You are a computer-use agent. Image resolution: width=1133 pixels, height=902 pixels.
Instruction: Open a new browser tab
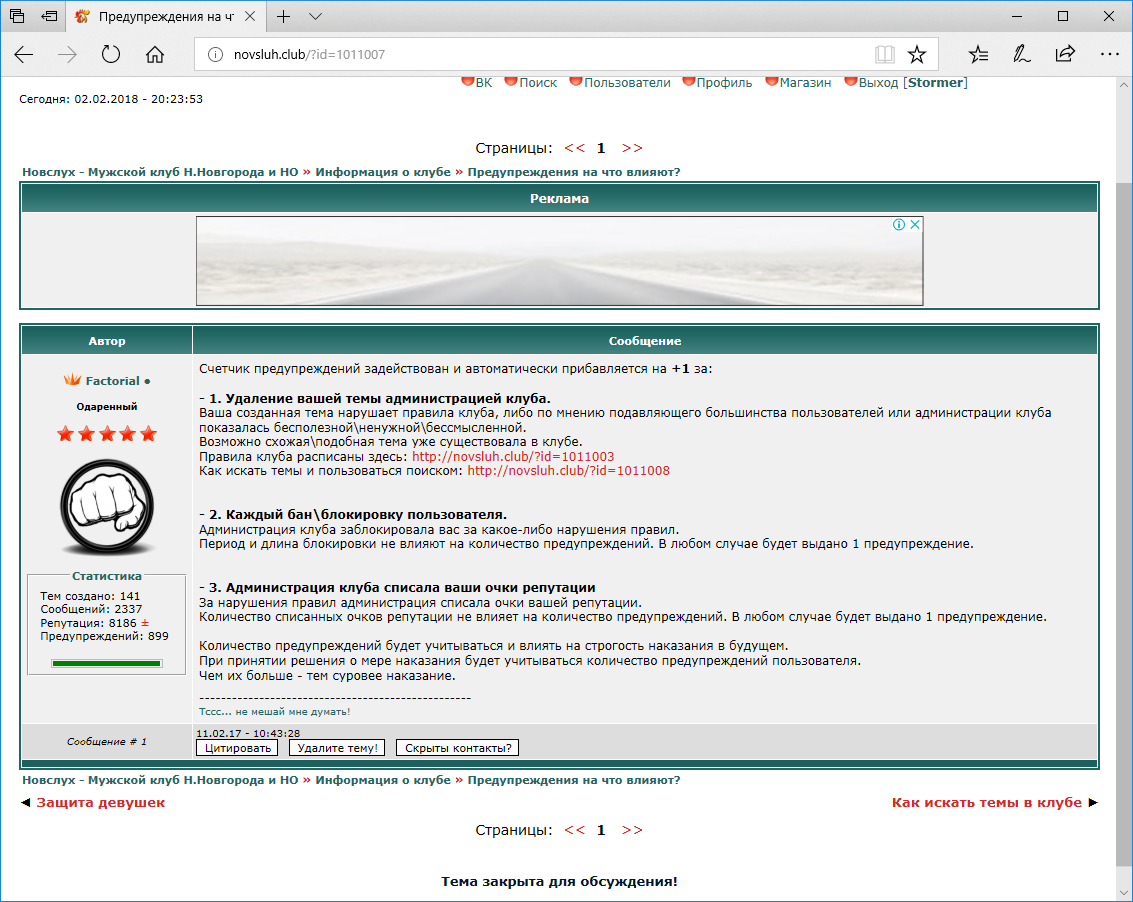tap(284, 16)
